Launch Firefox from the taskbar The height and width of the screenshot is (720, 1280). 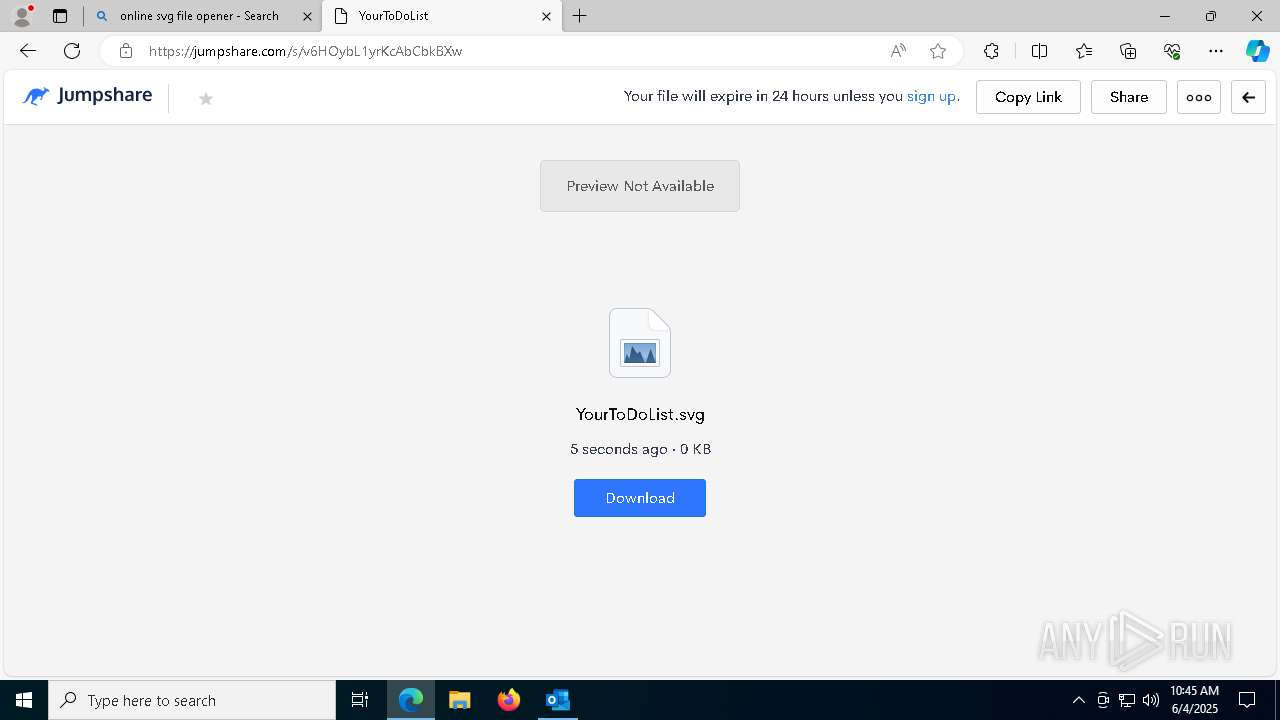pyautogui.click(x=508, y=700)
